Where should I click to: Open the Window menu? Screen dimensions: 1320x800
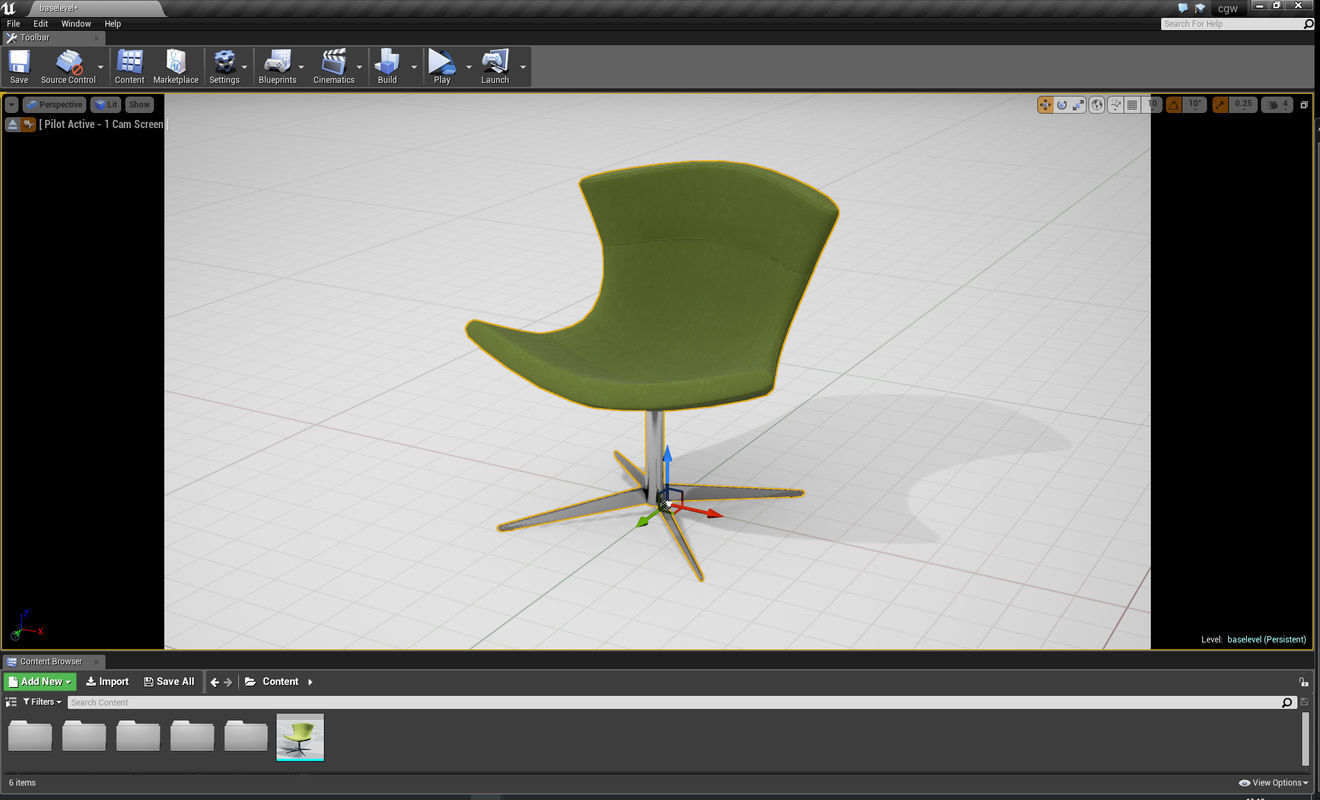76,23
